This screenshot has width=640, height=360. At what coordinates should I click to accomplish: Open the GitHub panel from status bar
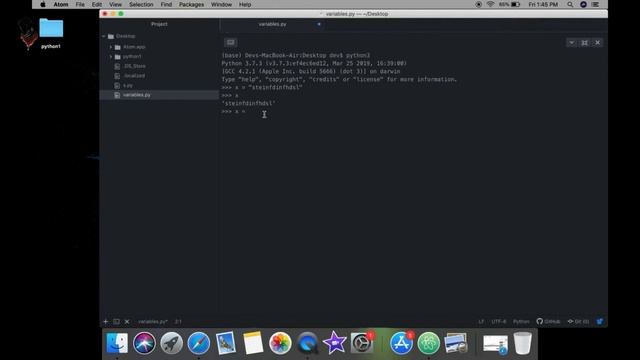[x=548, y=322]
